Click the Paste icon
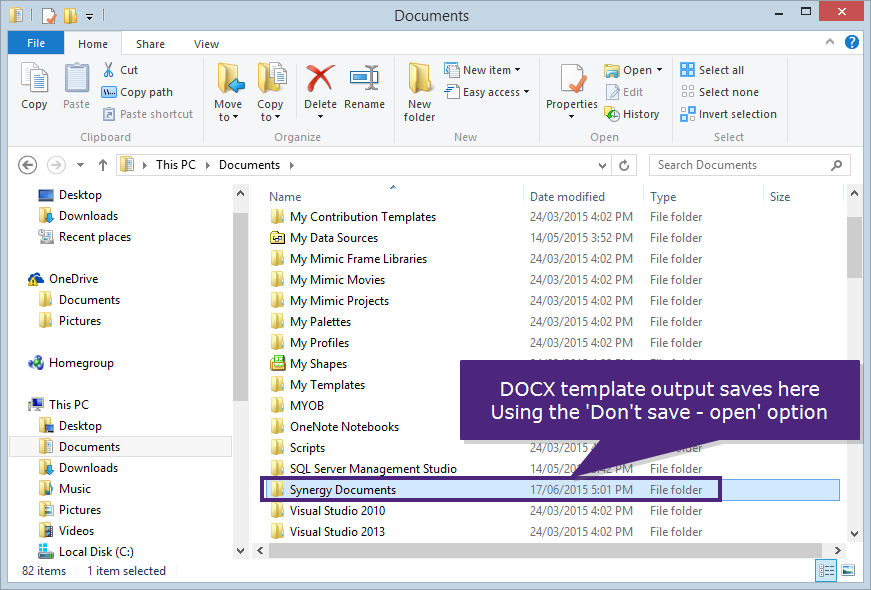The height and width of the screenshot is (590, 871). [x=76, y=88]
